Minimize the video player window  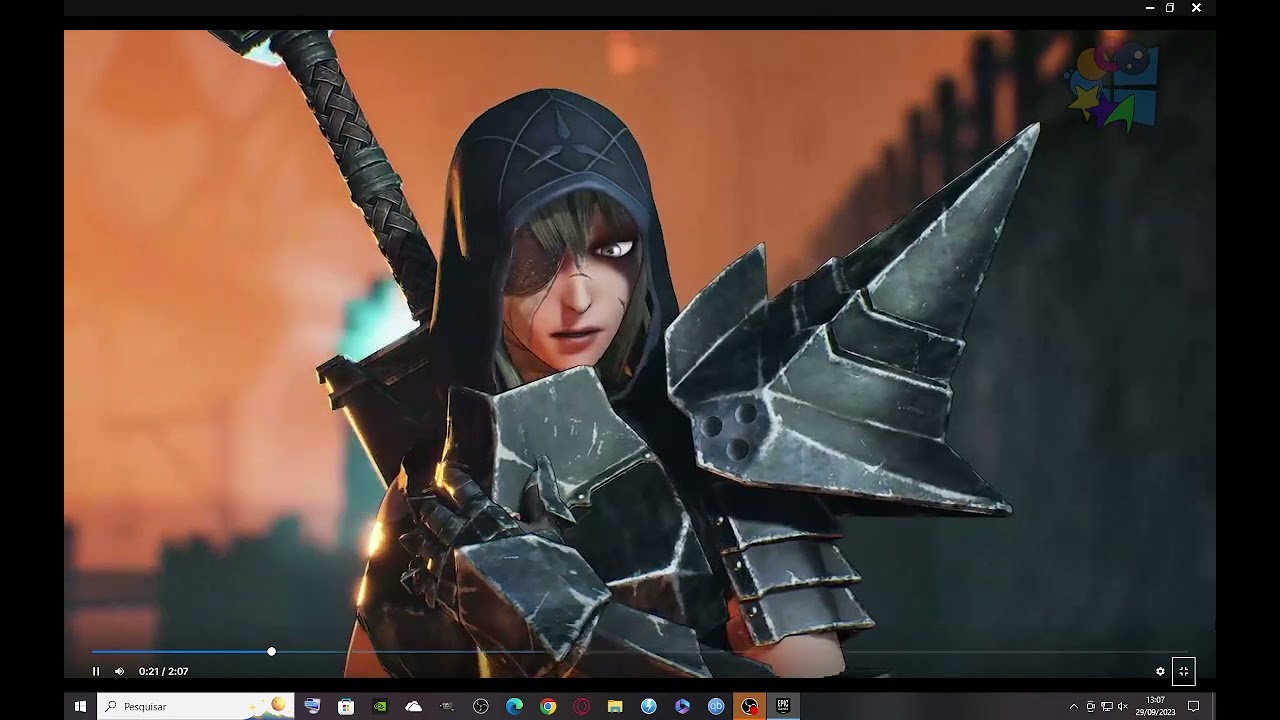point(1150,8)
